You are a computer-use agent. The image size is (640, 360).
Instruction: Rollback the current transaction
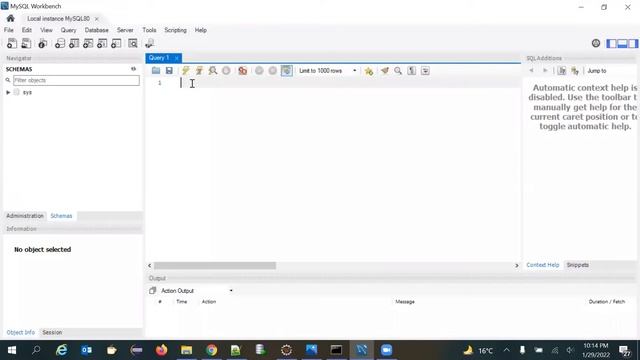pos(273,71)
